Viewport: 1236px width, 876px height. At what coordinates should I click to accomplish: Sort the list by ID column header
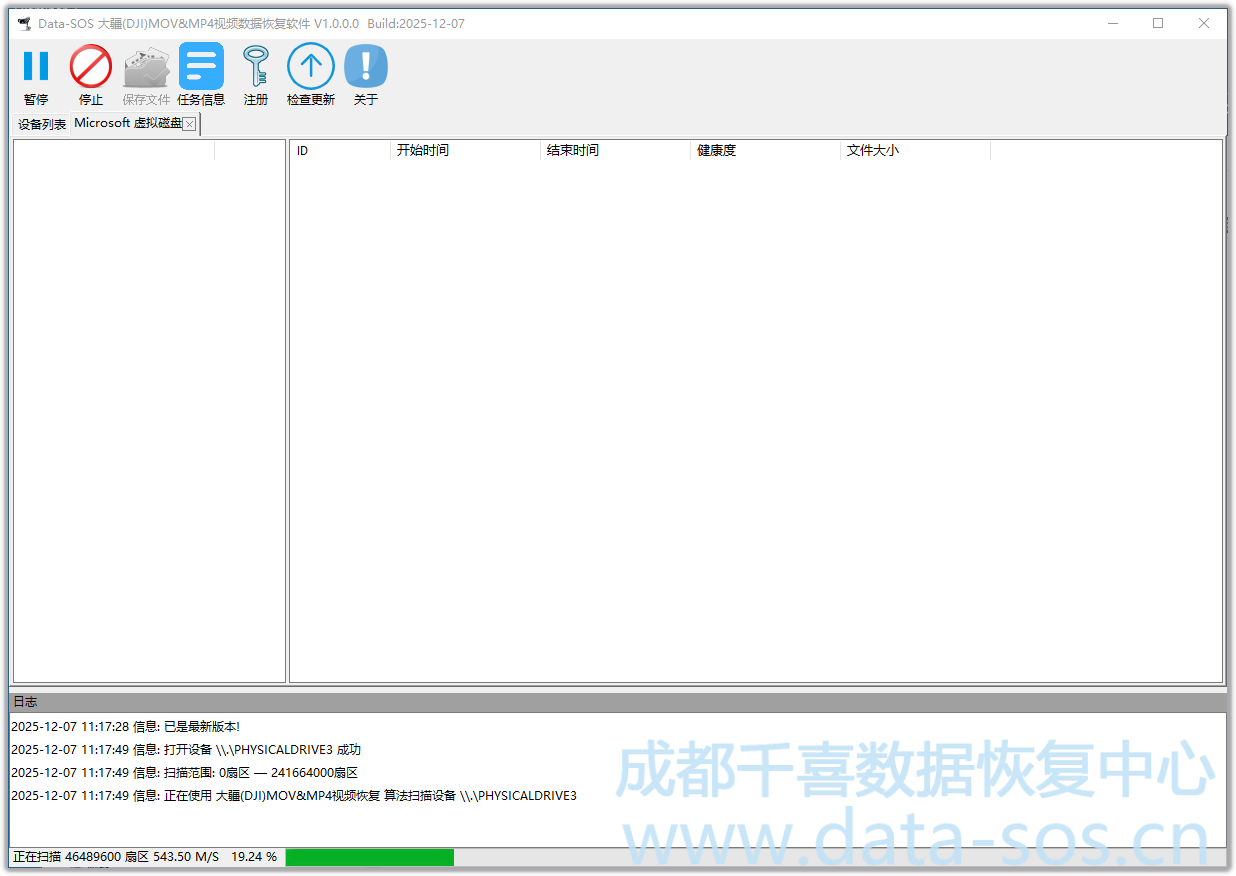point(339,150)
